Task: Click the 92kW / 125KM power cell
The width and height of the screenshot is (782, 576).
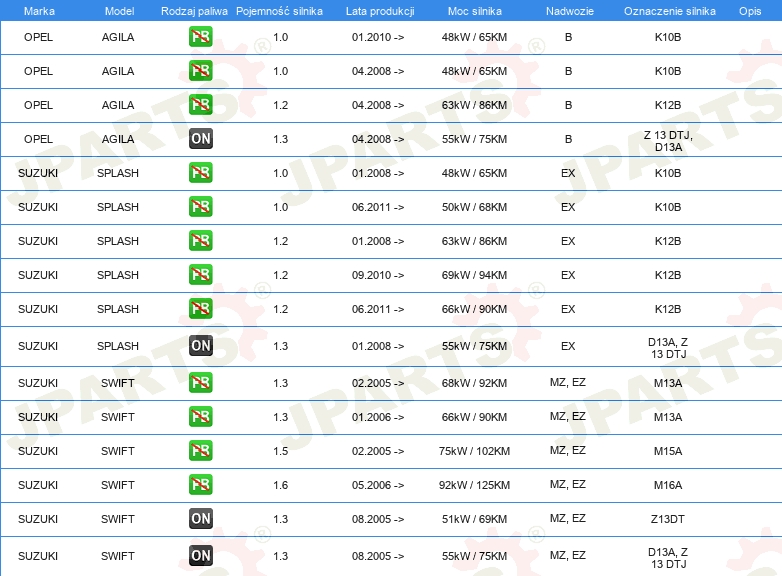Action: coord(474,485)
